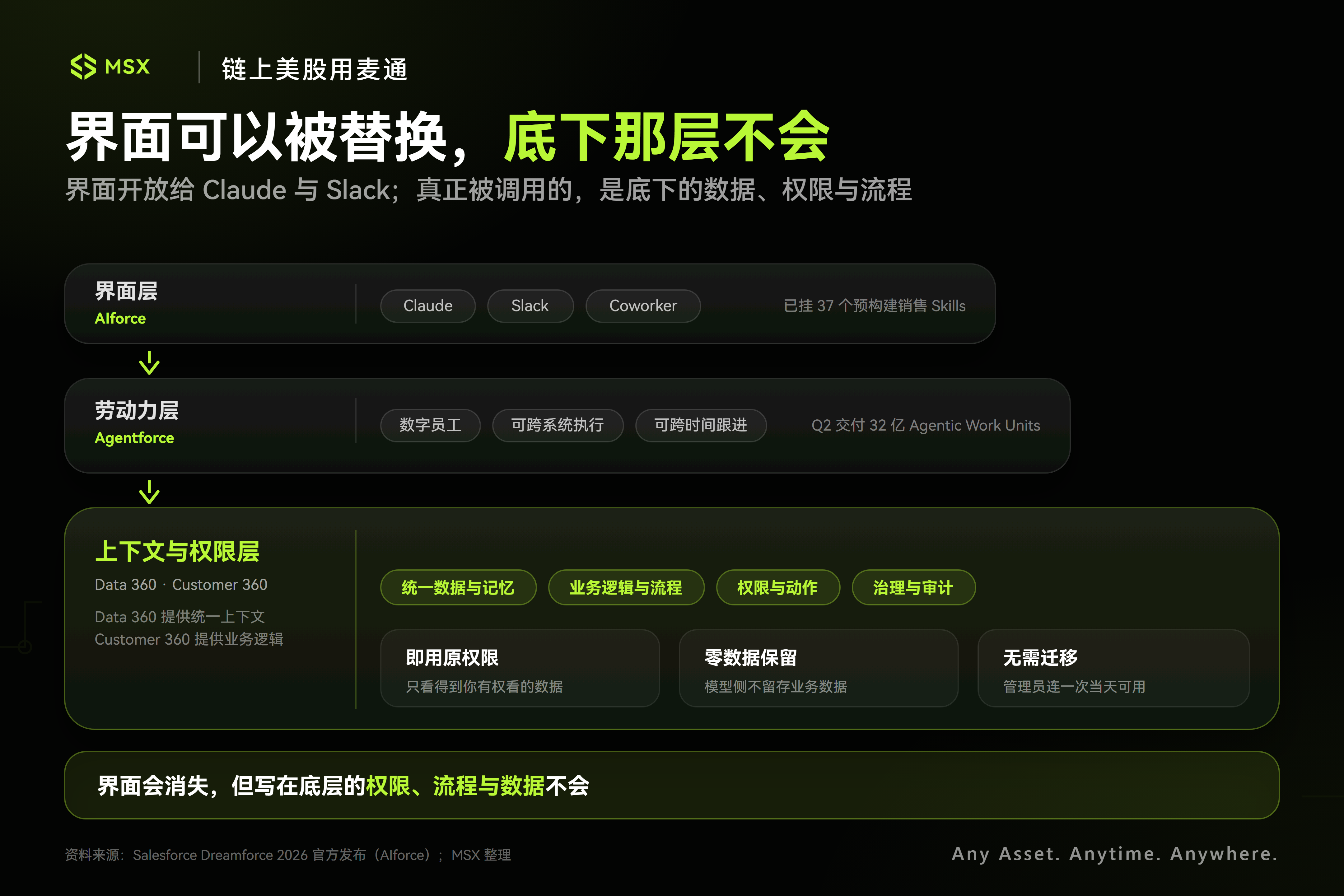This screenshot has height=896, width=1344.
Task: Click the green arrow below 界面层
Action: click(x=149, y=362)
